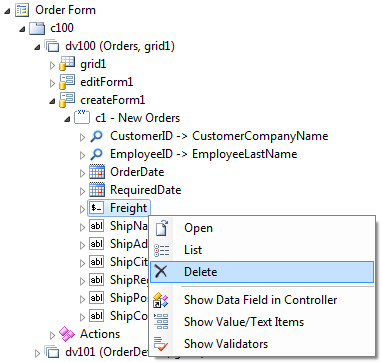This screenshot has width=382, height=362.
Task: Click the grid1 grid icon
Action: click(x=67, y=64)
